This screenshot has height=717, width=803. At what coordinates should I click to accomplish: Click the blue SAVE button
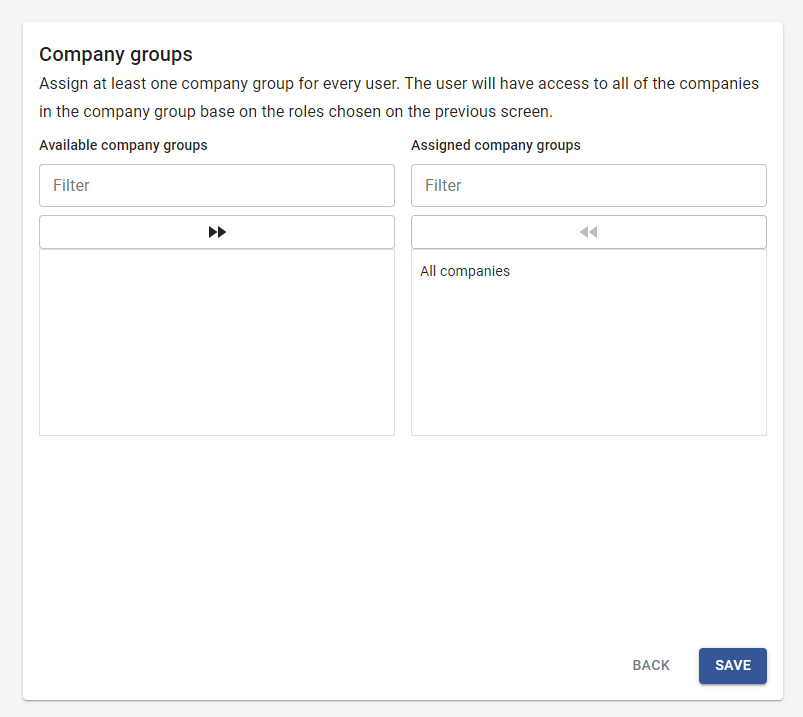coord(732,665)
